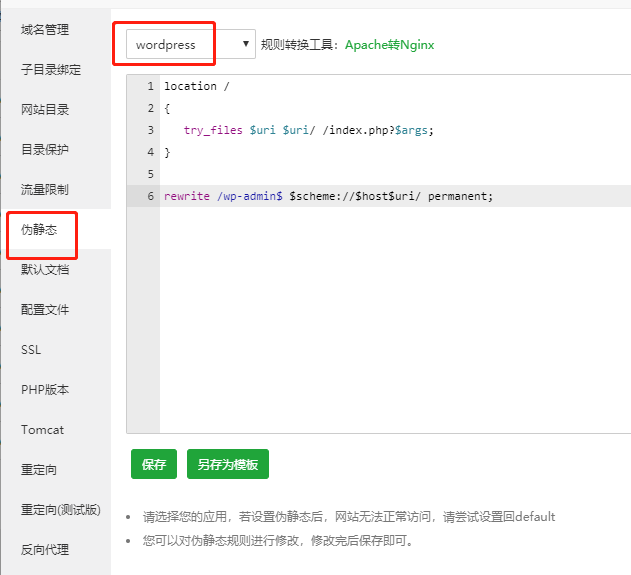Click the opening brace on line 2

(167, 108)
